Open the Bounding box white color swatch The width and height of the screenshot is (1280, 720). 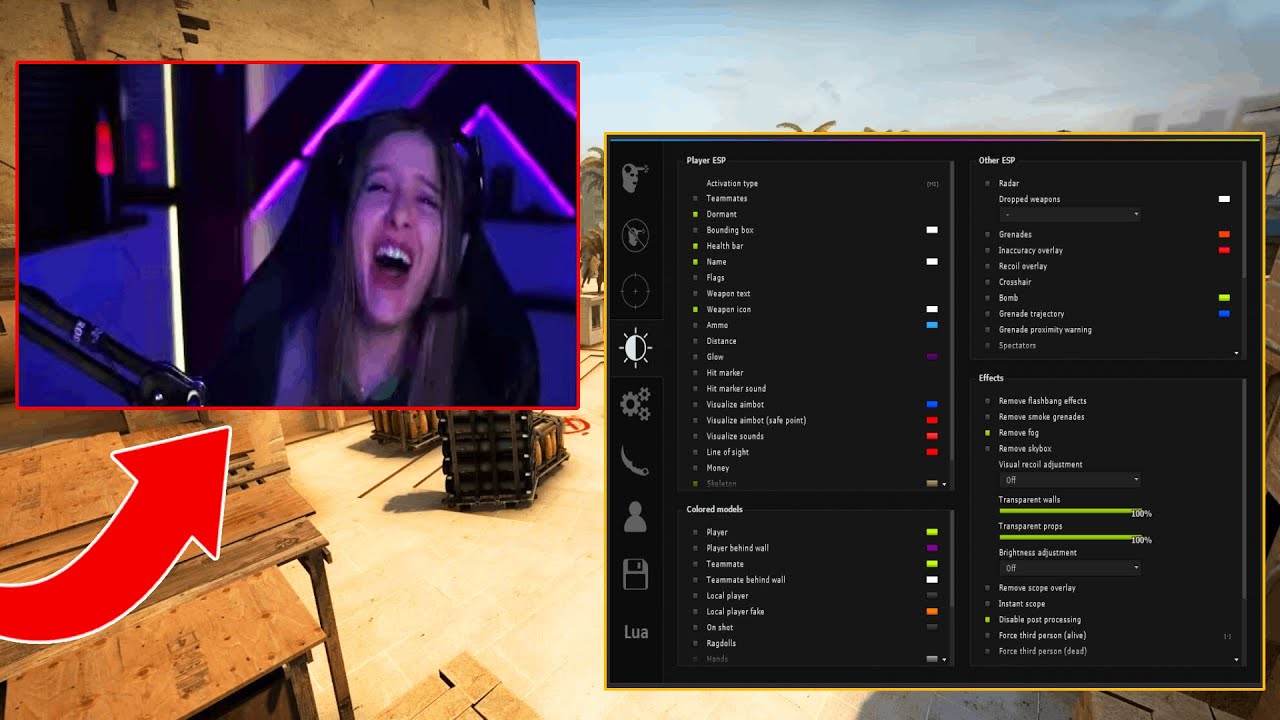(x=932, y=230)
